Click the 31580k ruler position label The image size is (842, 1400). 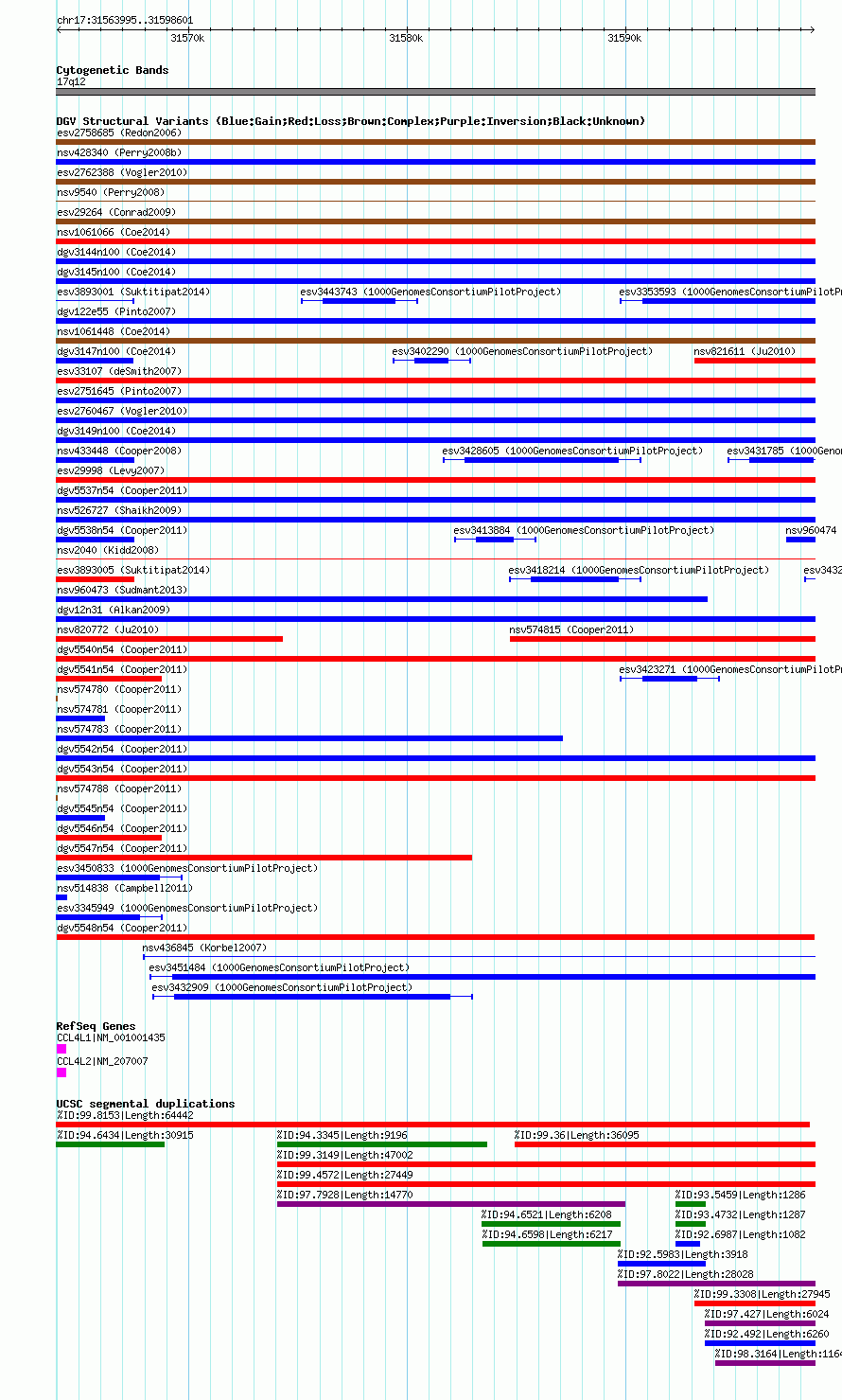pyautogui.click(x=406, y=38)
